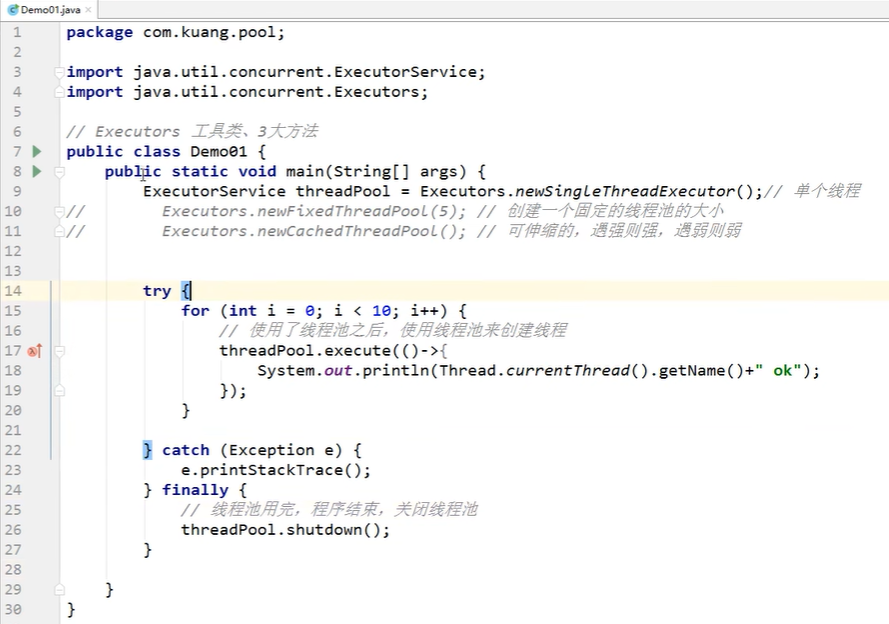This screenshot has width=889, height=624.
Task: Run class Demo01 with line 7 gutter arrow
Action: coord(37,151)
